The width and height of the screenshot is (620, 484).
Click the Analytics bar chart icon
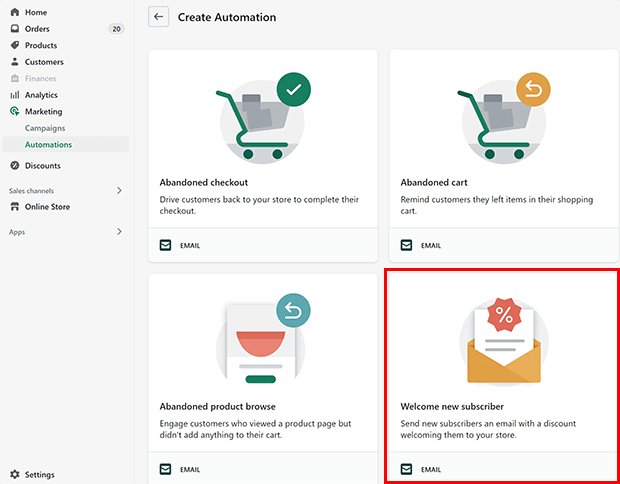click(x=15, y=95)
